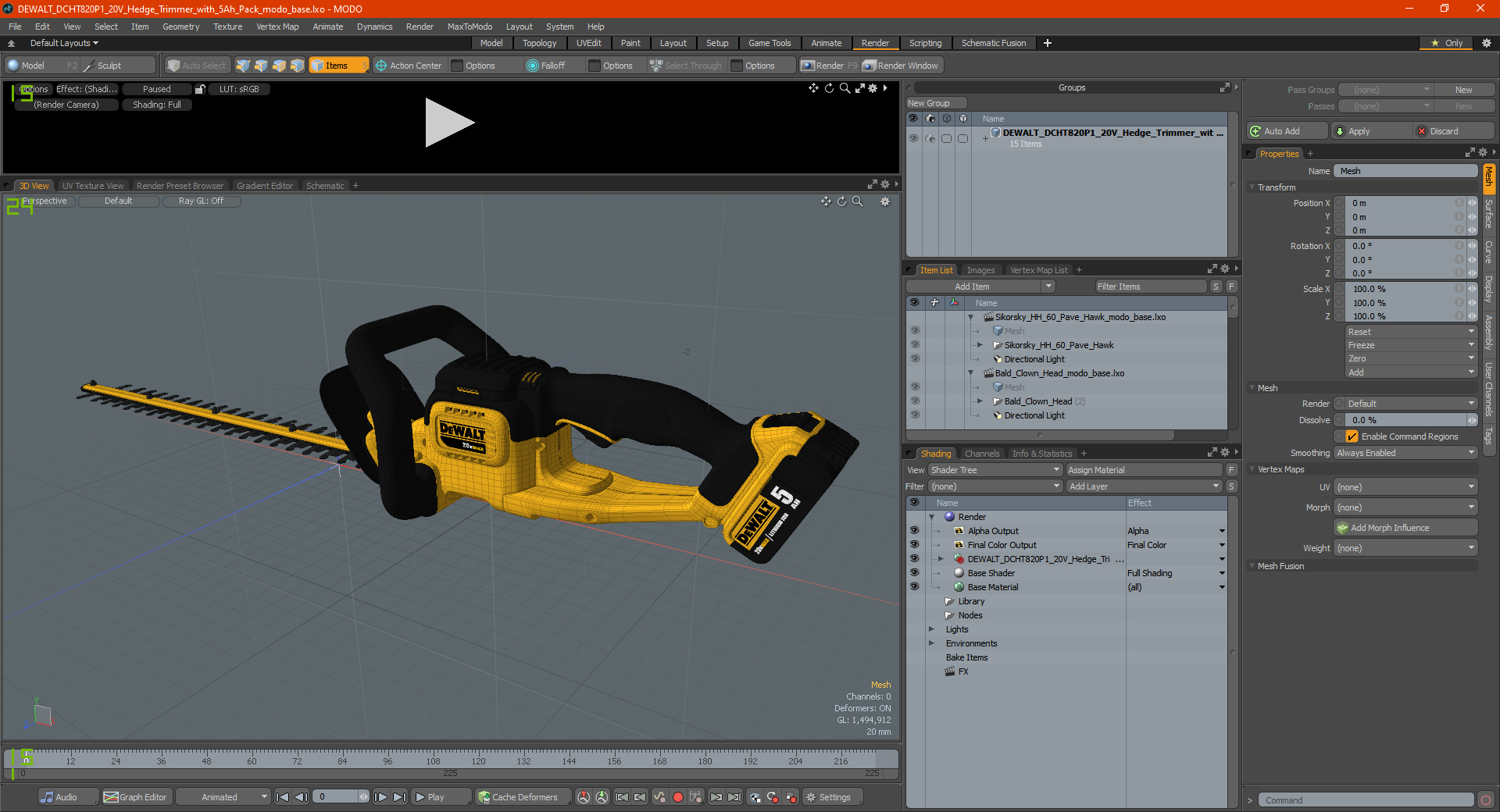Expand Sikorsky_HH_60_Pave_Hawk tree item
The image size is (1500, 812).
point(980,345)
